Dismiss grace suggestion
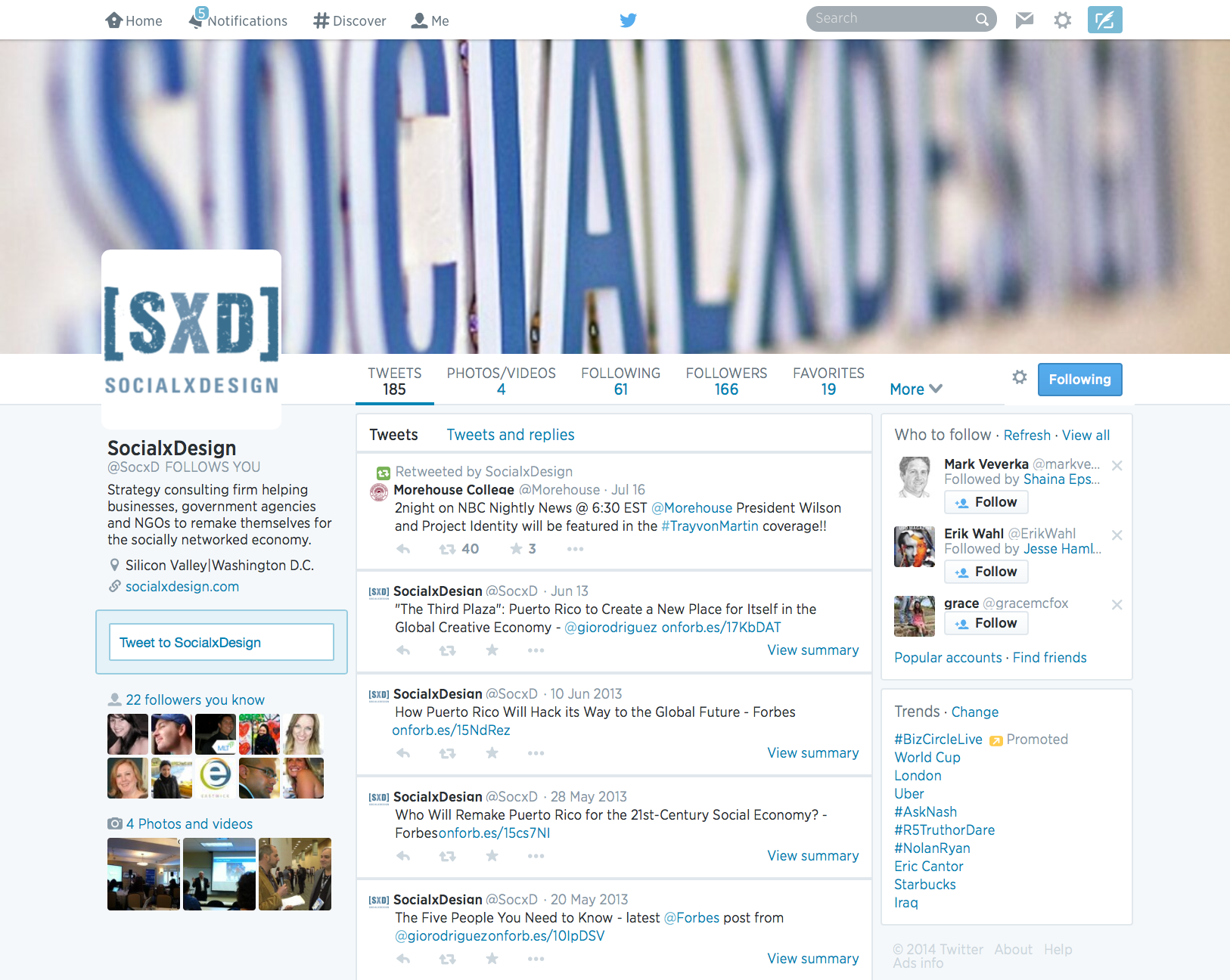This screenshot has width=1230, height=980. (1117, 604)
